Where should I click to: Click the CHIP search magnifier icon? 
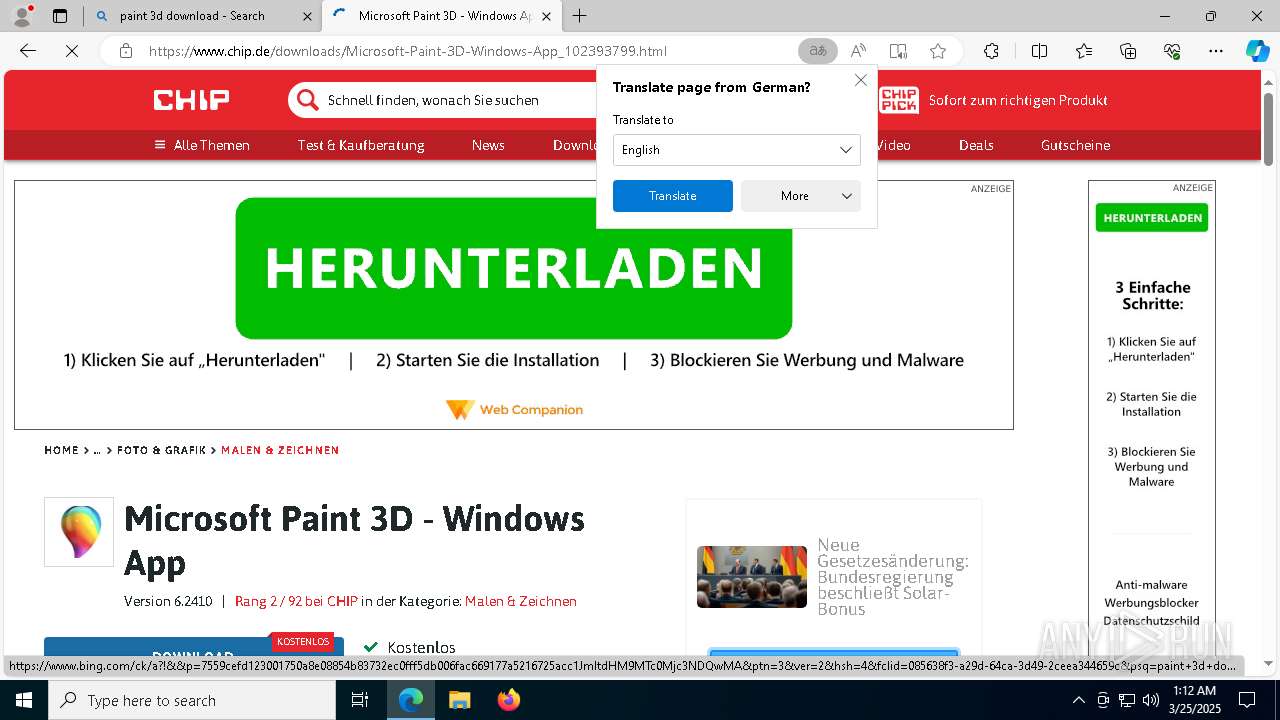pyautogui.click(x=308, y=100)
